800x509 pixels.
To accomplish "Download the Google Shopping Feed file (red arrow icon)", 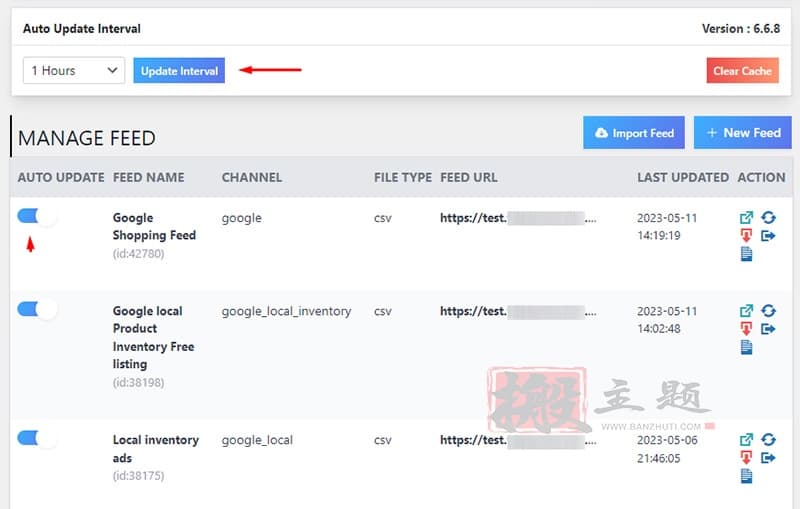I will [746, 235].
